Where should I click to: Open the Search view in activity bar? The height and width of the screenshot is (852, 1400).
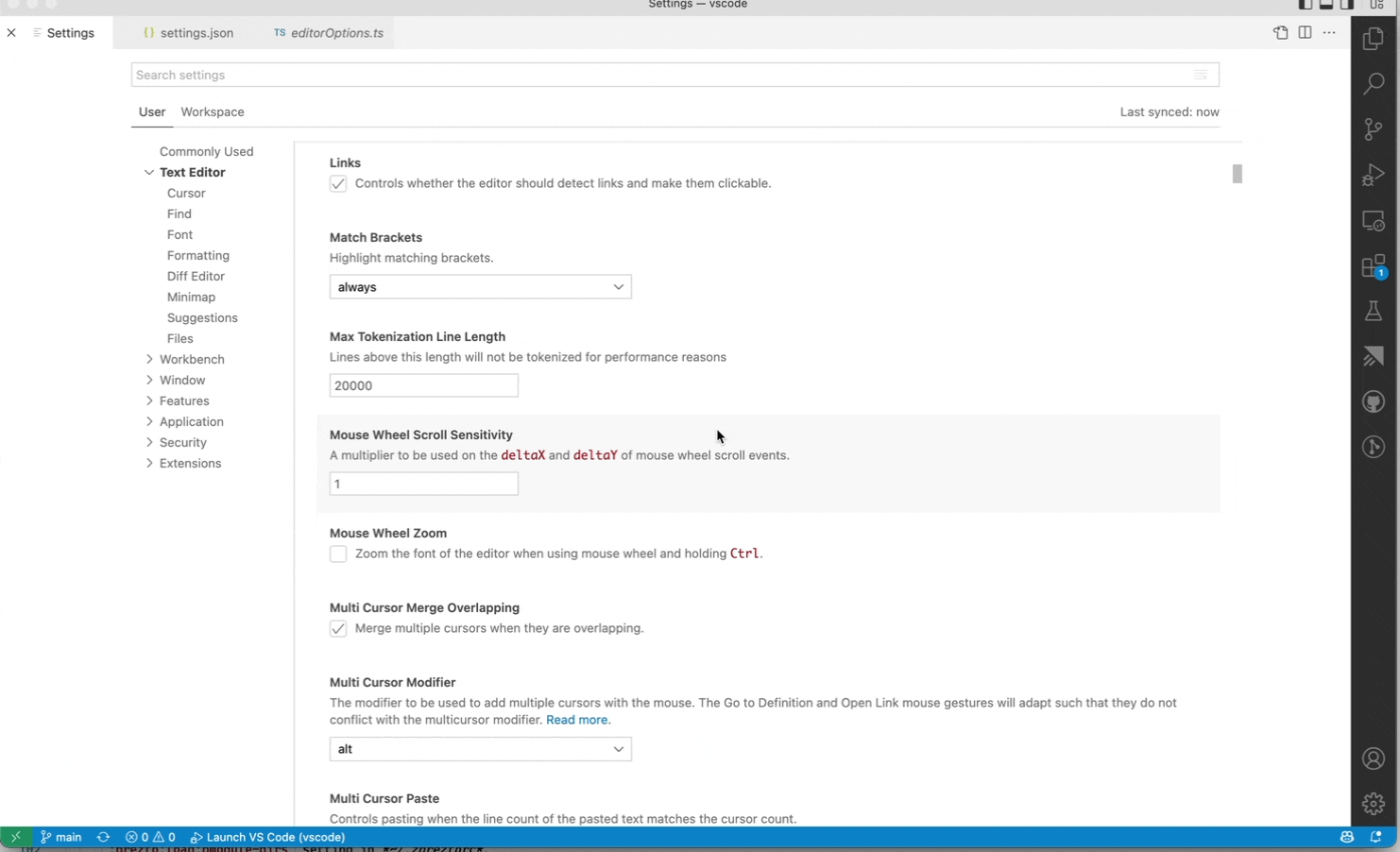[1374, 84]
